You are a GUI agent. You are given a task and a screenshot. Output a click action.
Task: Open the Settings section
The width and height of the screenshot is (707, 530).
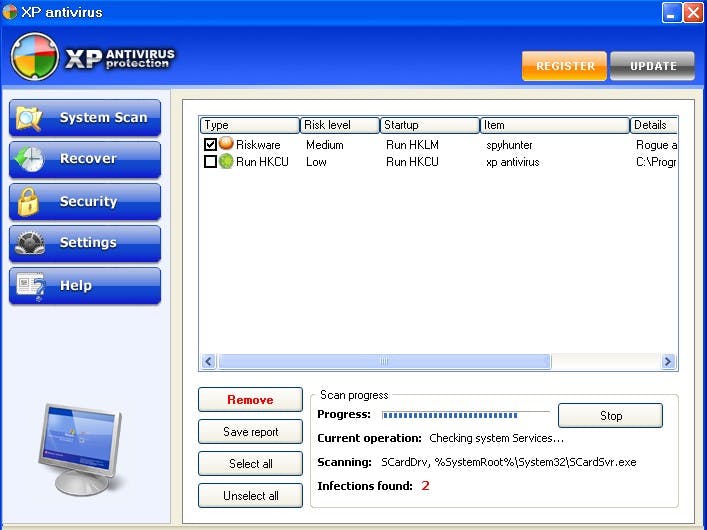(85, 243)
